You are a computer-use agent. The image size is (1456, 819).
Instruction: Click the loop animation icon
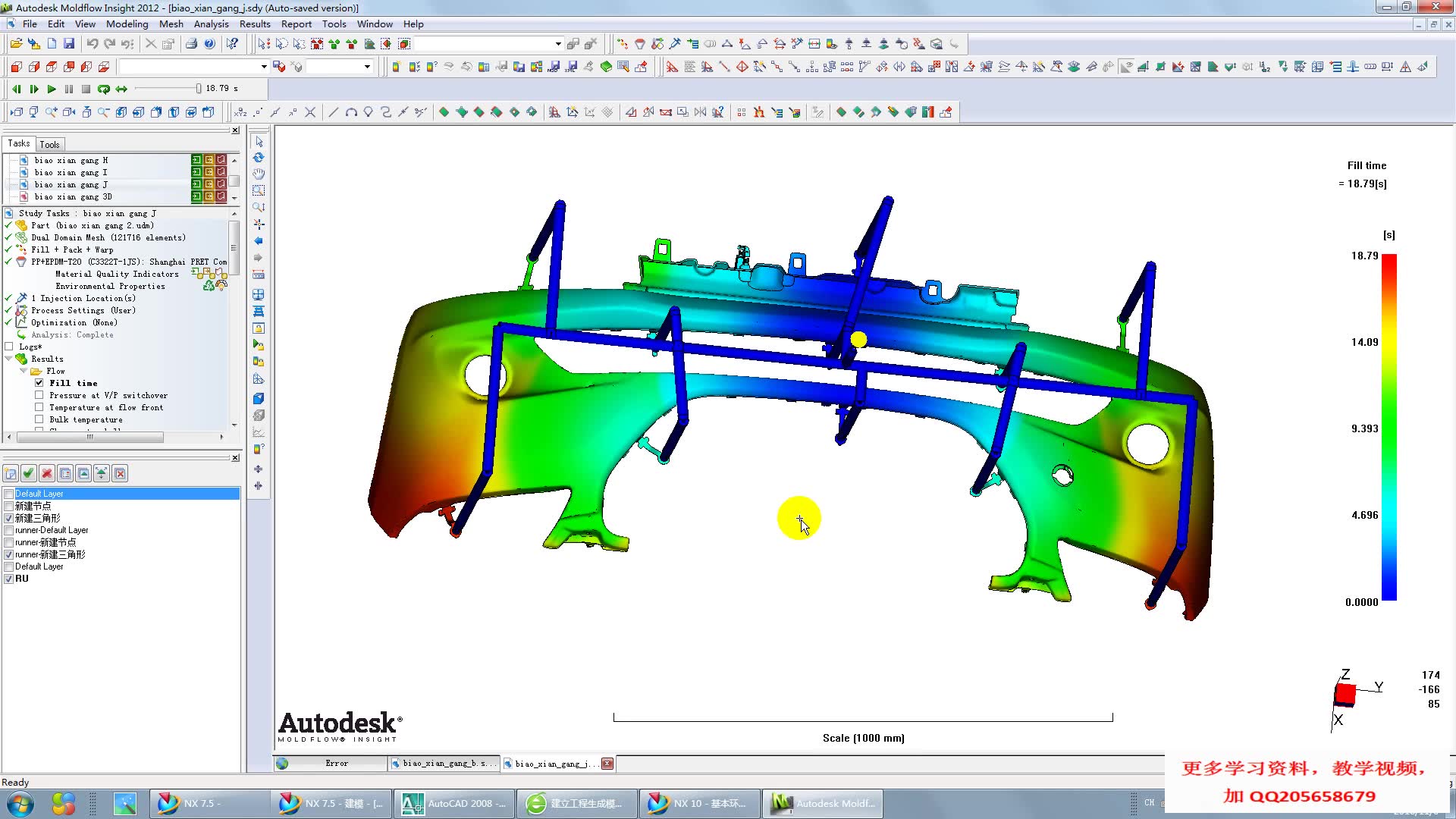[x=104, y=89]
